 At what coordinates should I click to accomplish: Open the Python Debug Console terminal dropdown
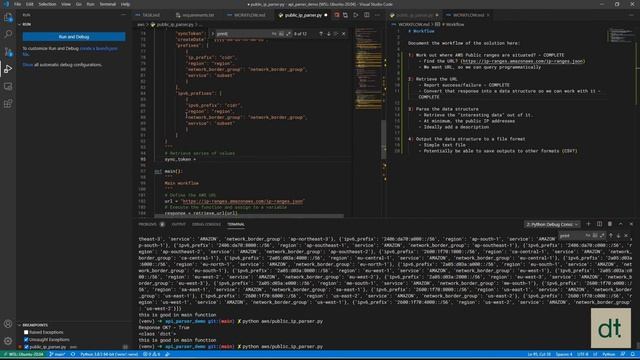[x=552, y=224]
